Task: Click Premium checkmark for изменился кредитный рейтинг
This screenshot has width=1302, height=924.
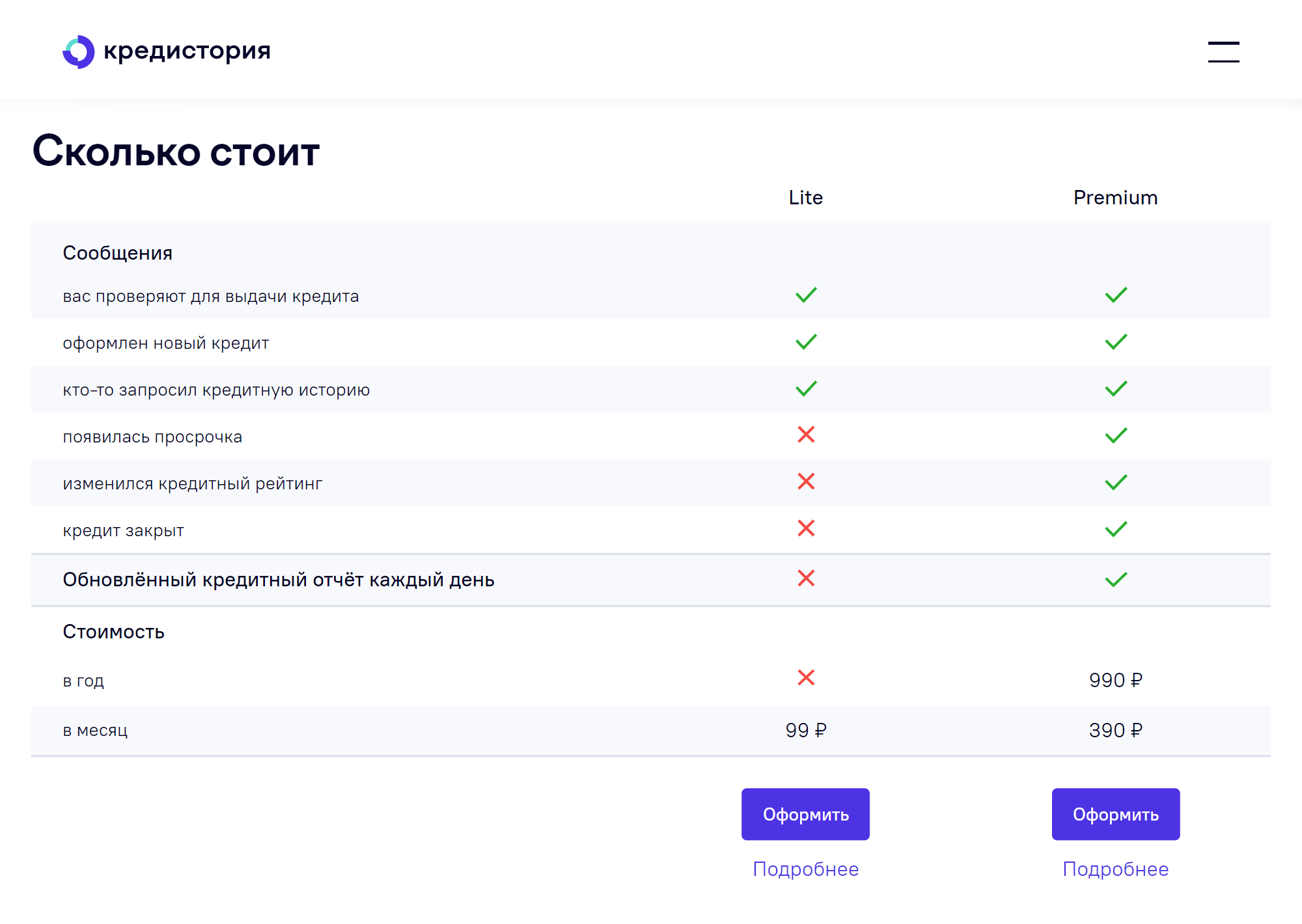Action: (1116, 482)
